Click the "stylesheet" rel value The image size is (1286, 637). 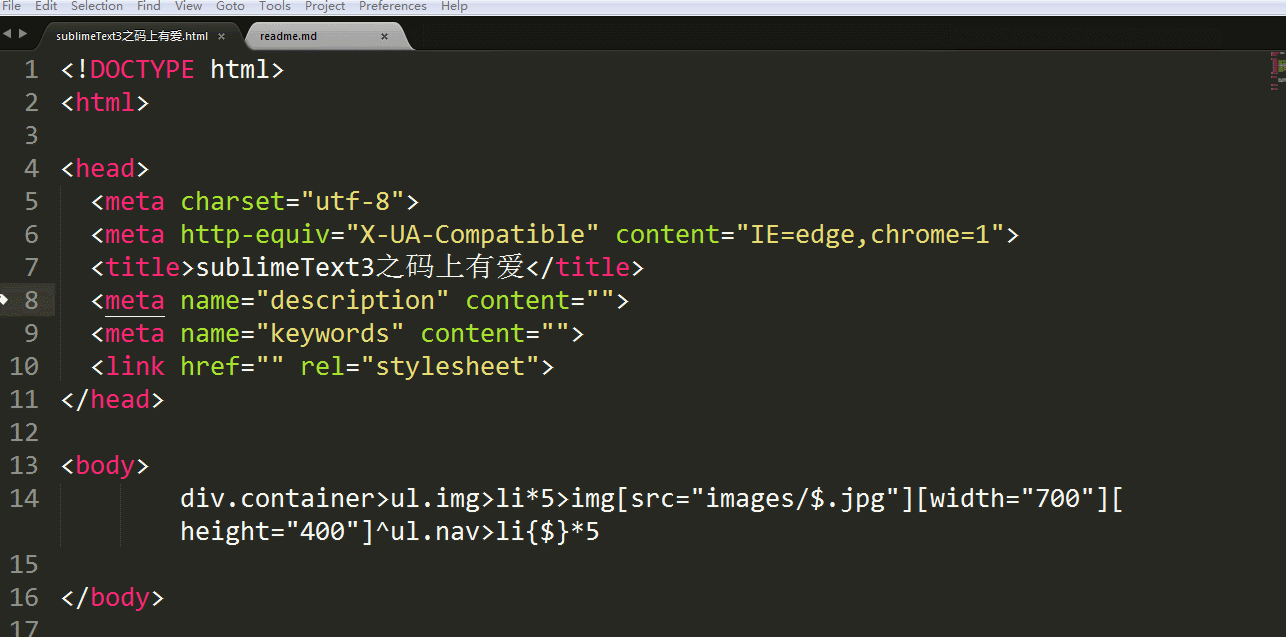[x=450, y=366]
